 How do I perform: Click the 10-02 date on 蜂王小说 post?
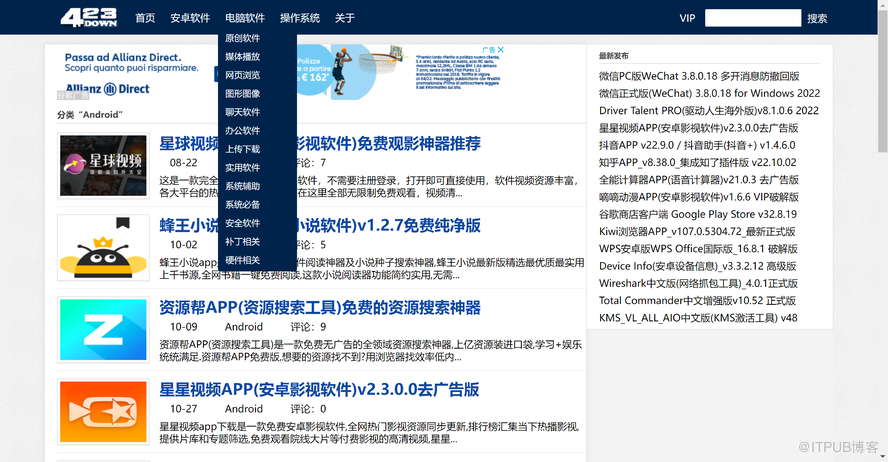[x=183, y=245]
